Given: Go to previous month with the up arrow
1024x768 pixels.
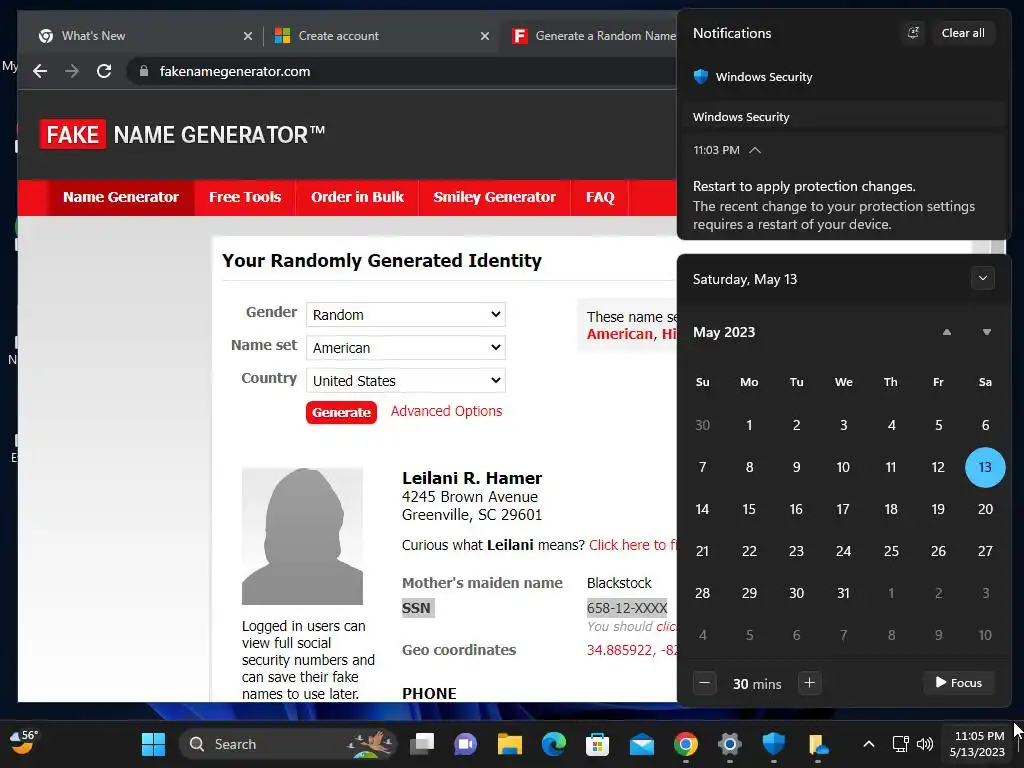Looking at the screenshot, I should click(946, 332).
